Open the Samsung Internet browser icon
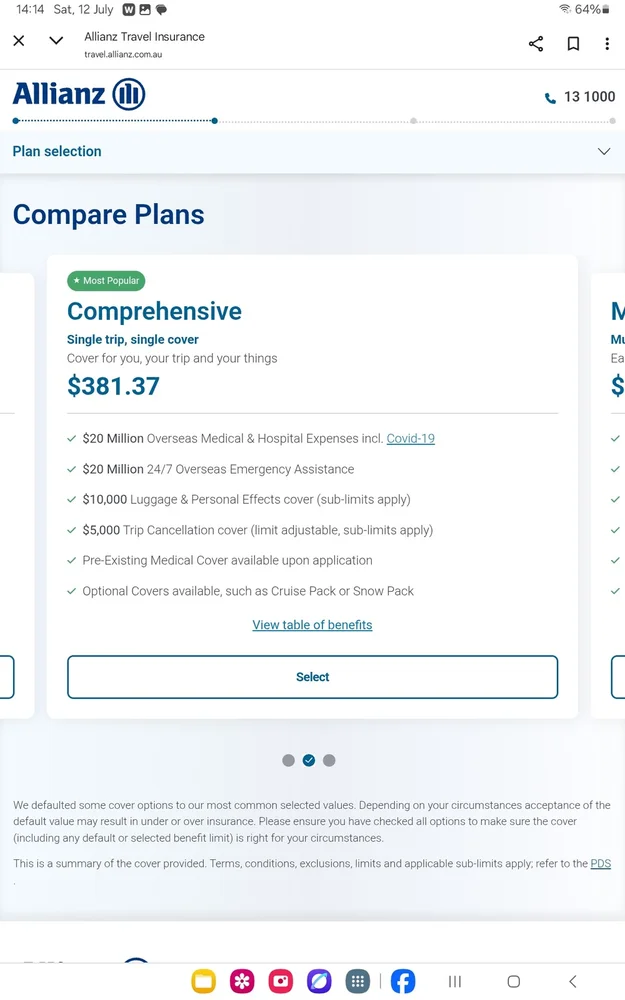Screen dimensions: 625x1000 pos(319,982)
